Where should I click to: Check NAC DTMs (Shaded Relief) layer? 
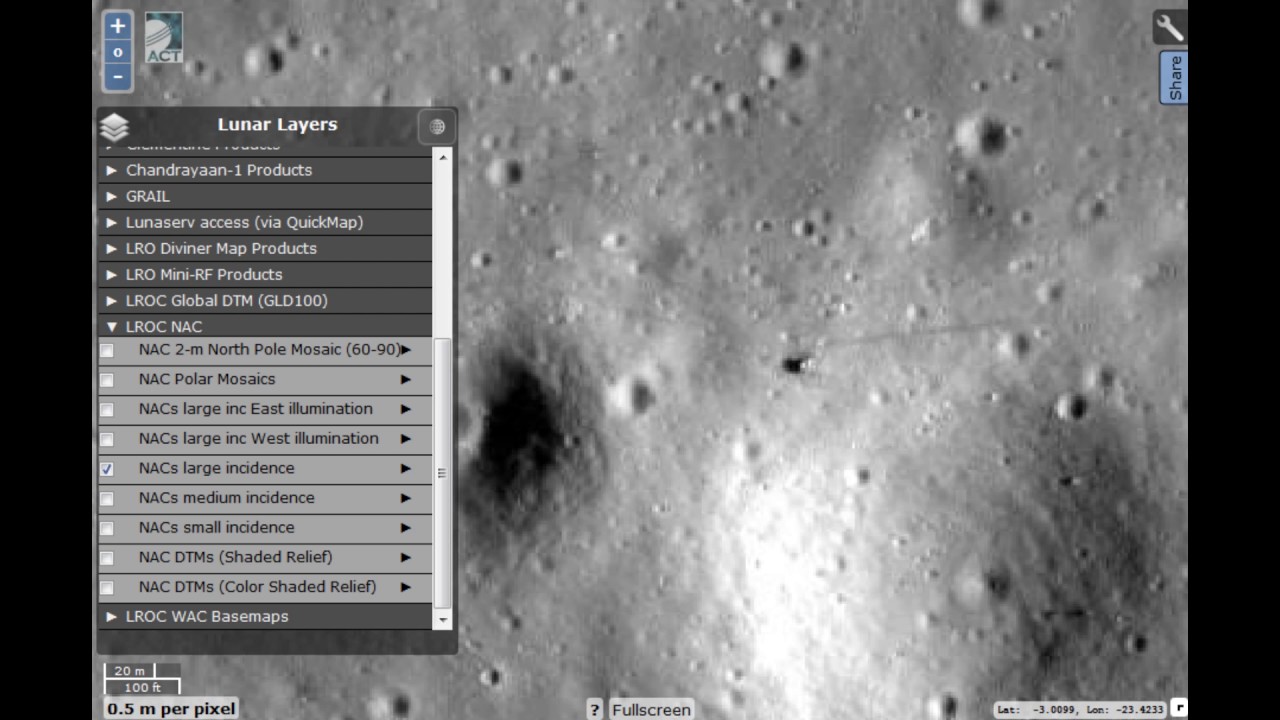(x=107, y=558)
